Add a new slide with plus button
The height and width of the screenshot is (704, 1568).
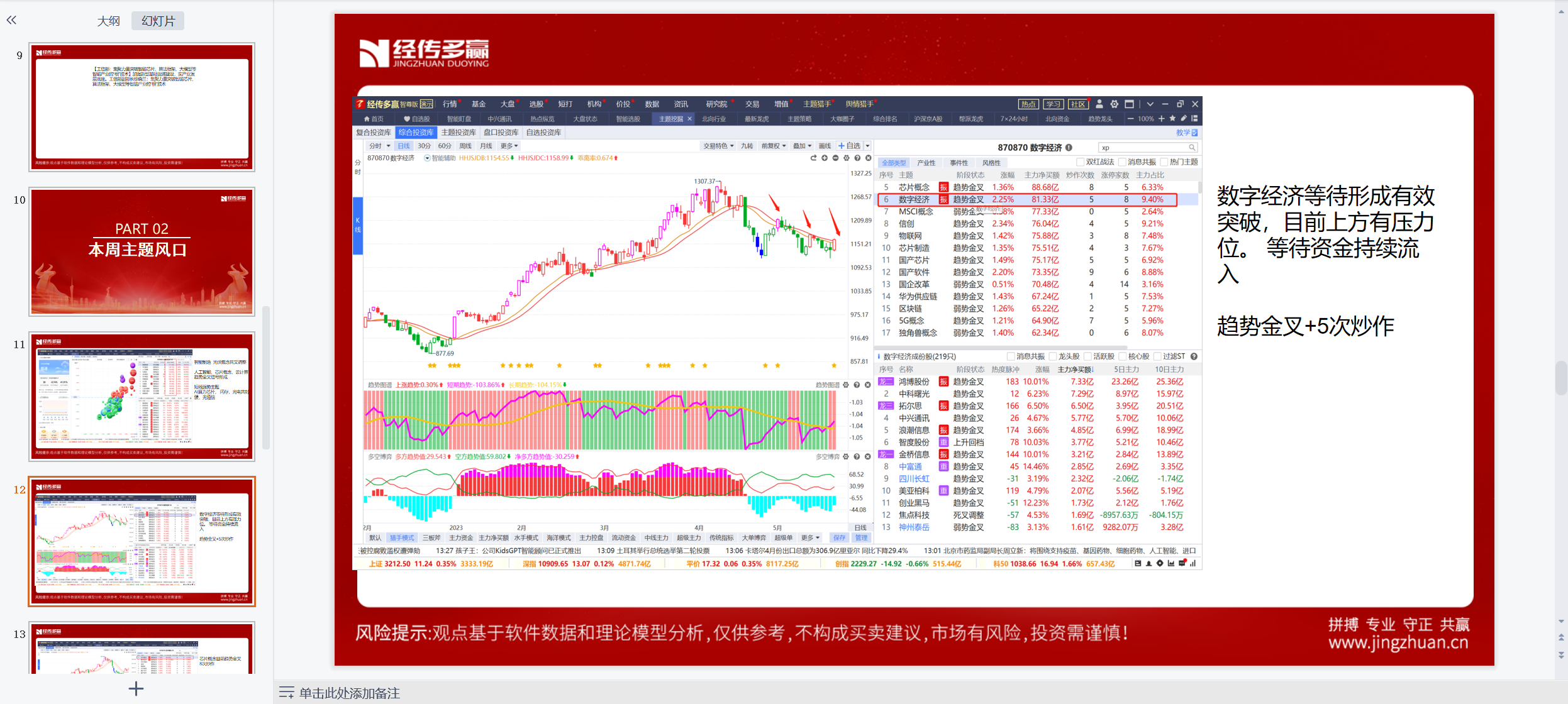click(x=136, y=688)
